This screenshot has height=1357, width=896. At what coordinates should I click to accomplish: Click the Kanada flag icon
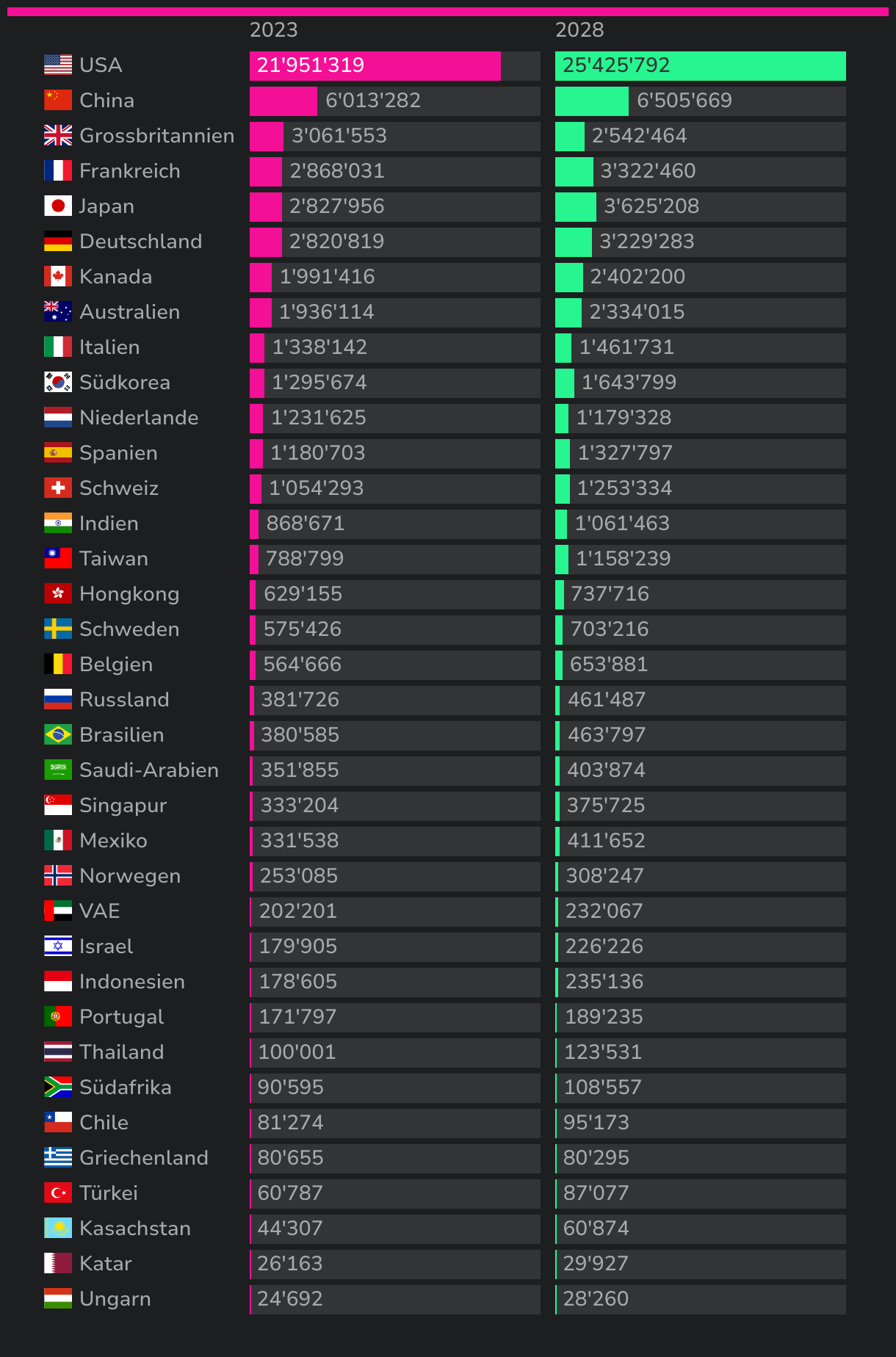(x=58, y=277)
